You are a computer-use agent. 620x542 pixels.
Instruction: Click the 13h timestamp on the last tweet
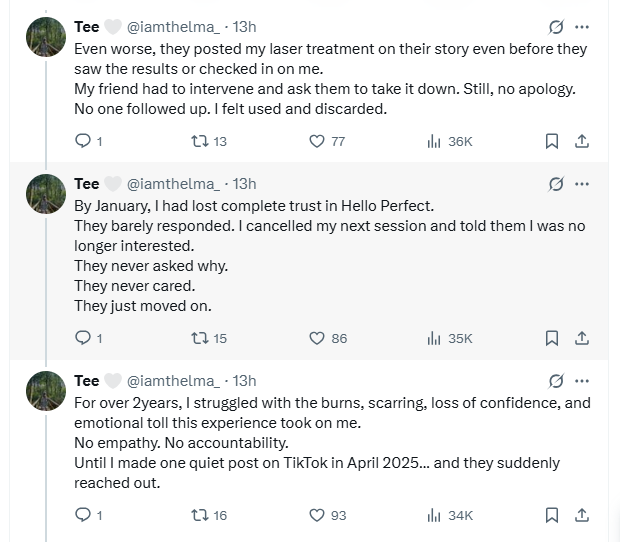(x=244, y=381)
